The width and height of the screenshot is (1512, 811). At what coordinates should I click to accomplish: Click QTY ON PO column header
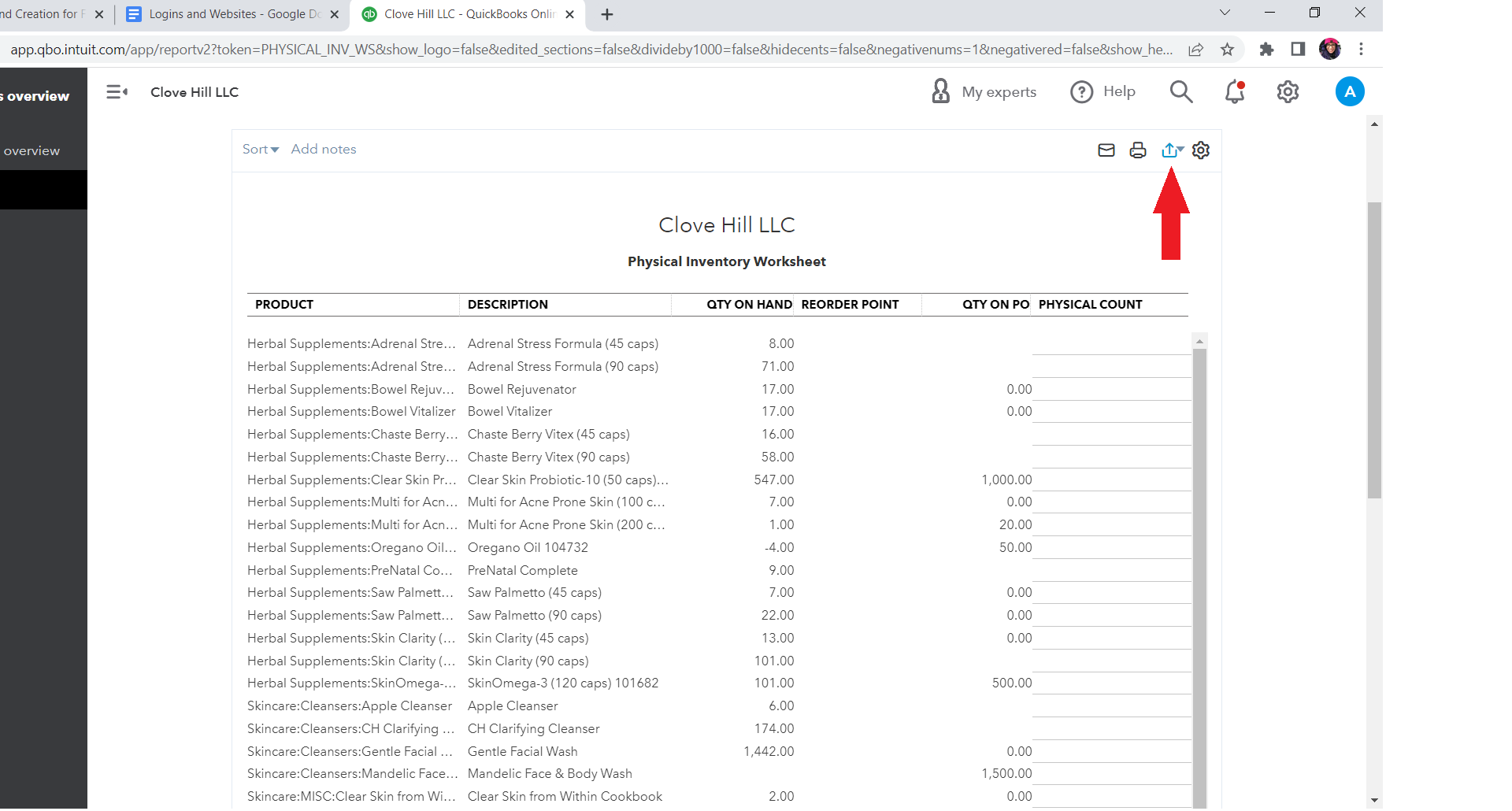[x=995, y=304]
